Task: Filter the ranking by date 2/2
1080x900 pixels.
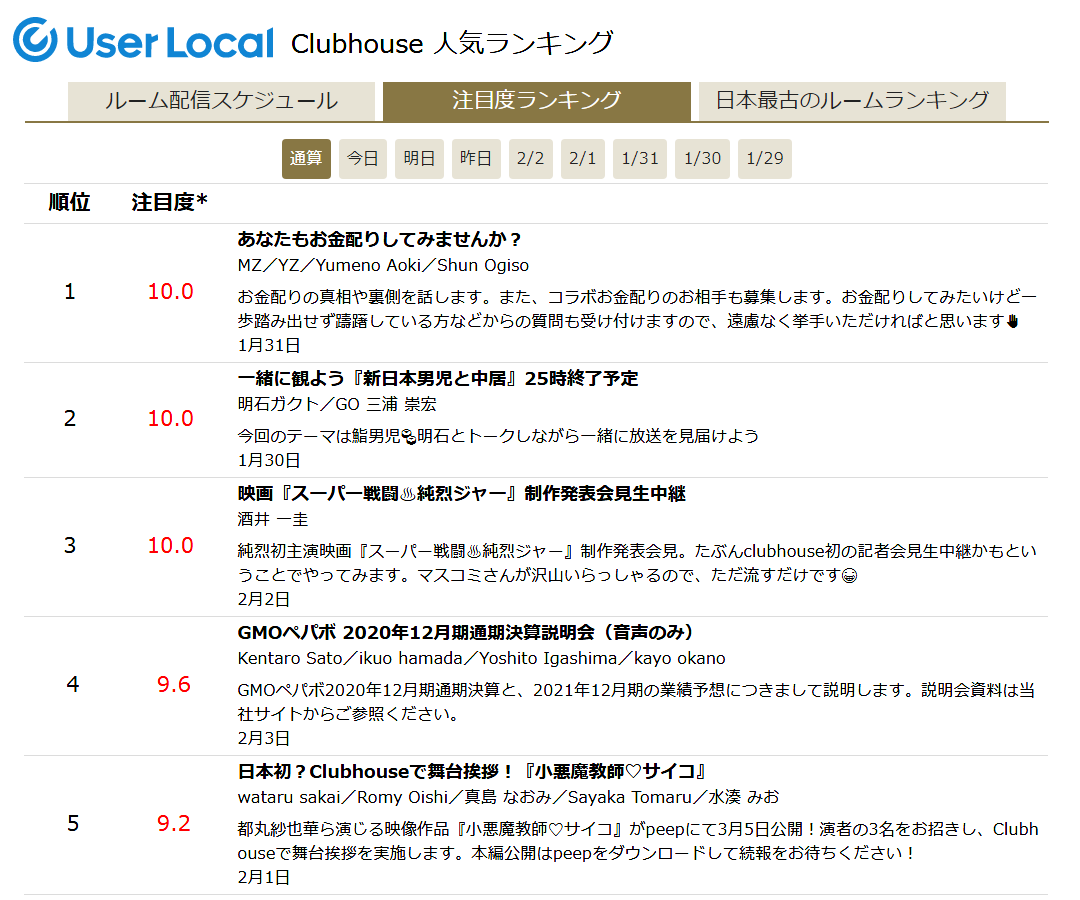Action: [x=530, y=159]
